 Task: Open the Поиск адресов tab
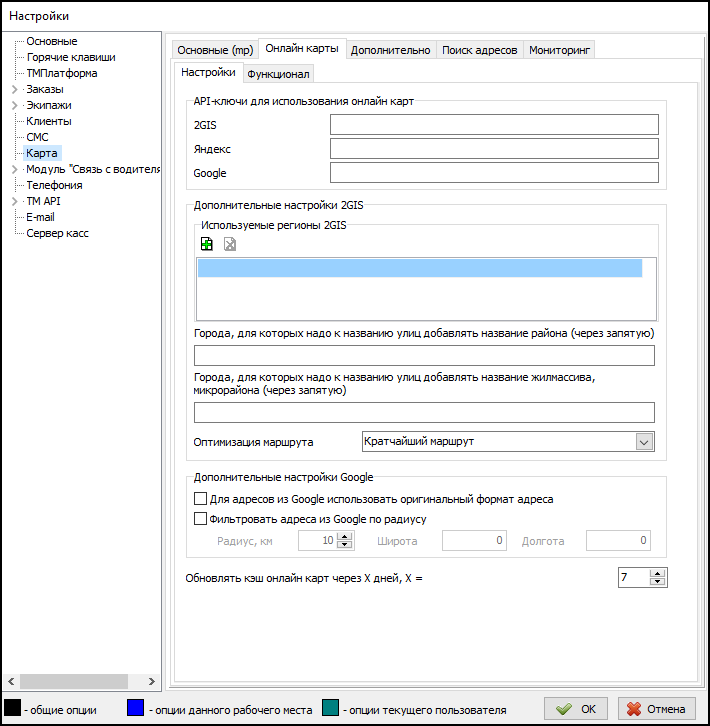tap(479, 50)
